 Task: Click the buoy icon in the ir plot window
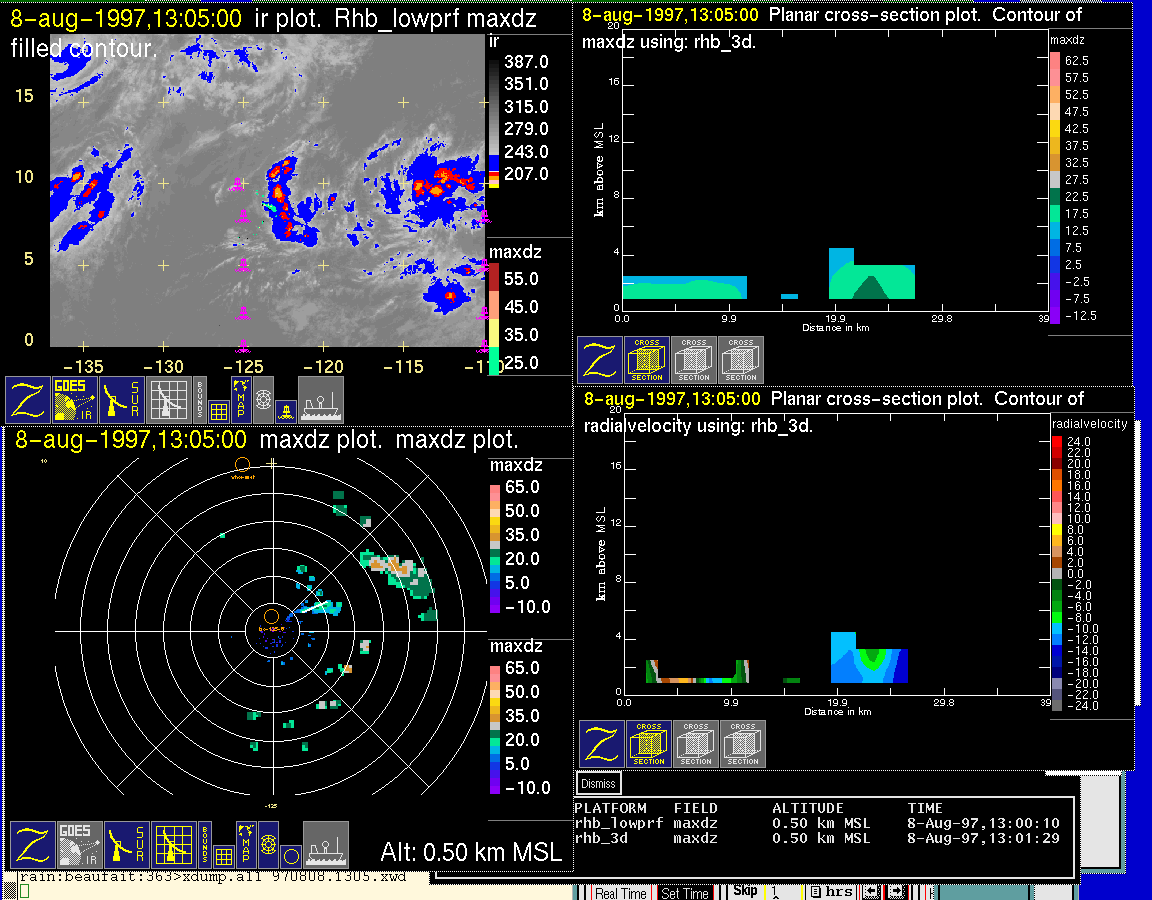(x=286, y=411)
